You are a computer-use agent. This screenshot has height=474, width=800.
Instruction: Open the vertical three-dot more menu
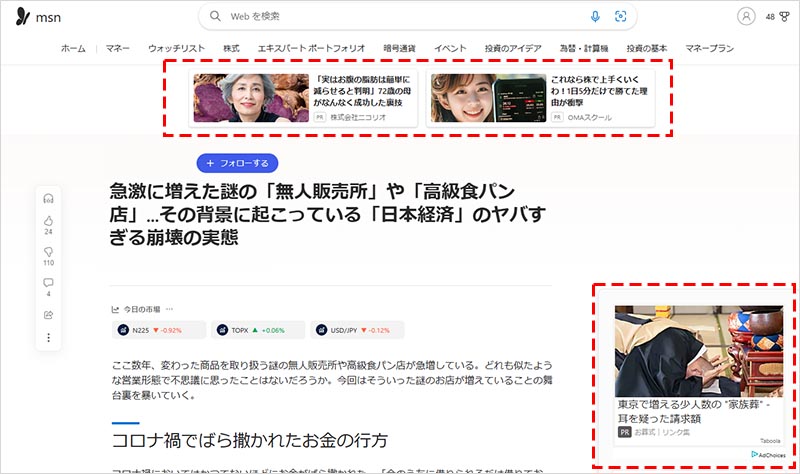pos(48,338)
